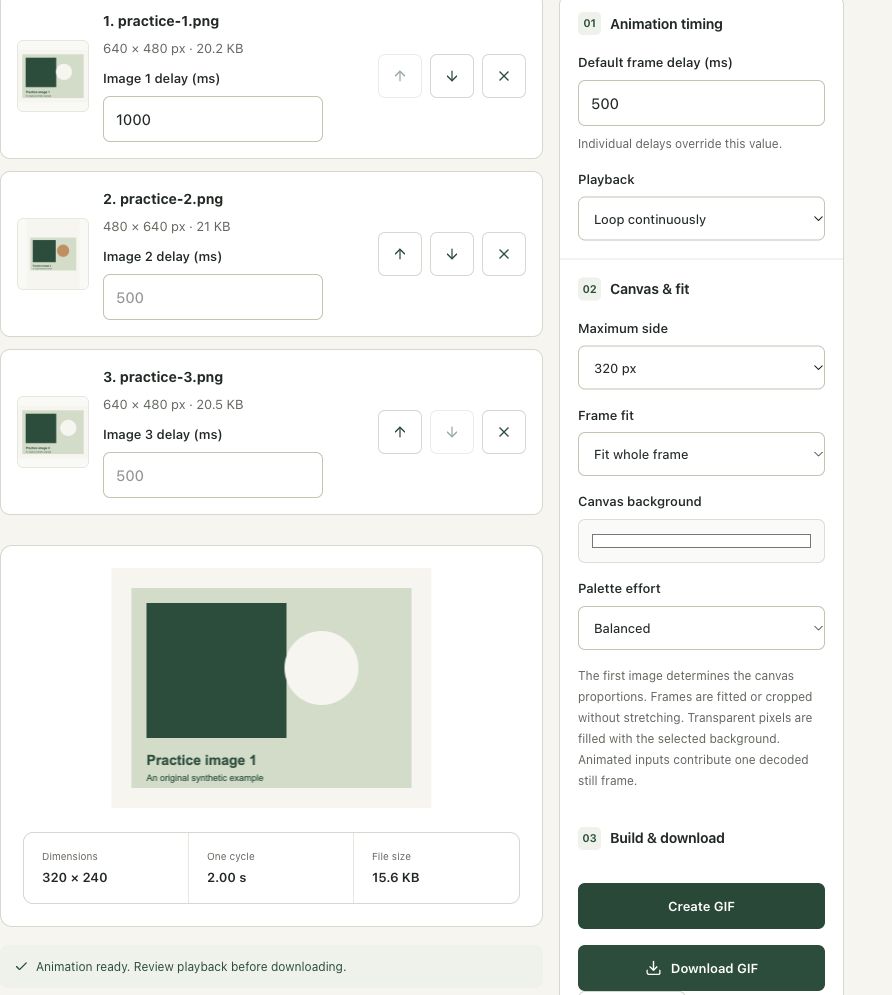Image resolution: width=892 pixels, height=995 pixels.
Task: Click the Create GIF button
Action: point(701,906)
